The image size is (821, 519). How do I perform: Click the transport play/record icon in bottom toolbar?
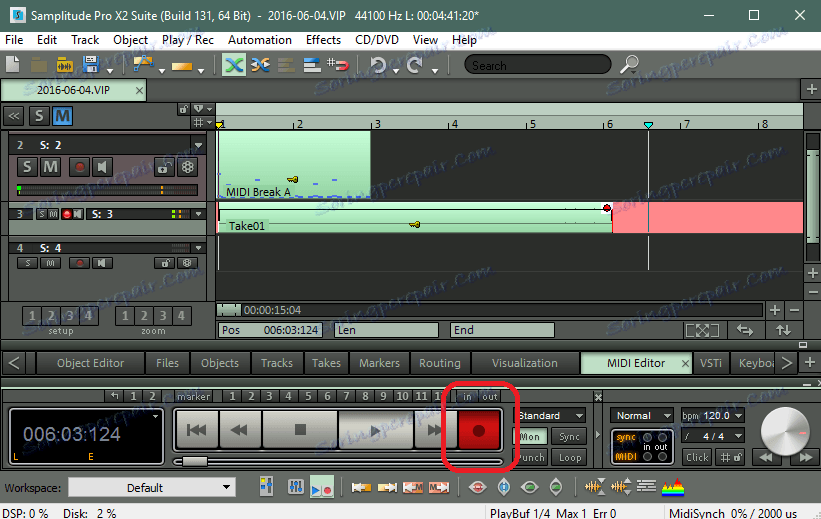[321, 488]
